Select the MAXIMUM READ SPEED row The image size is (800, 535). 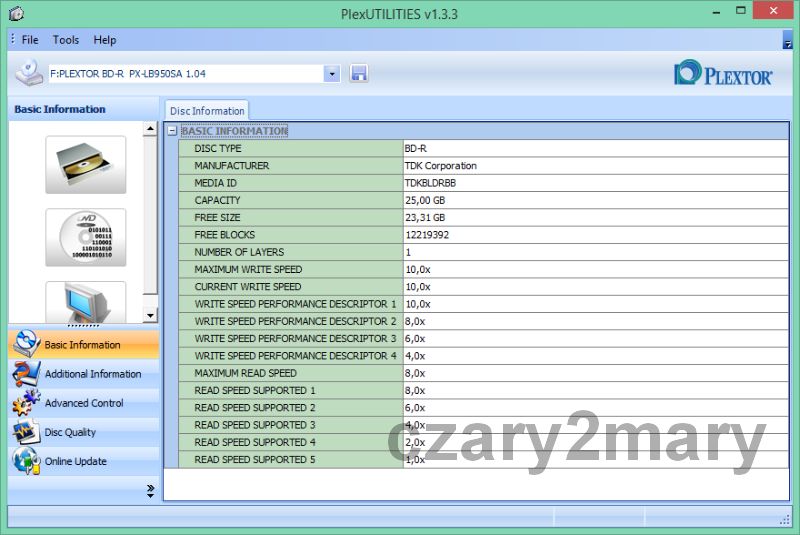click(483, 373)
